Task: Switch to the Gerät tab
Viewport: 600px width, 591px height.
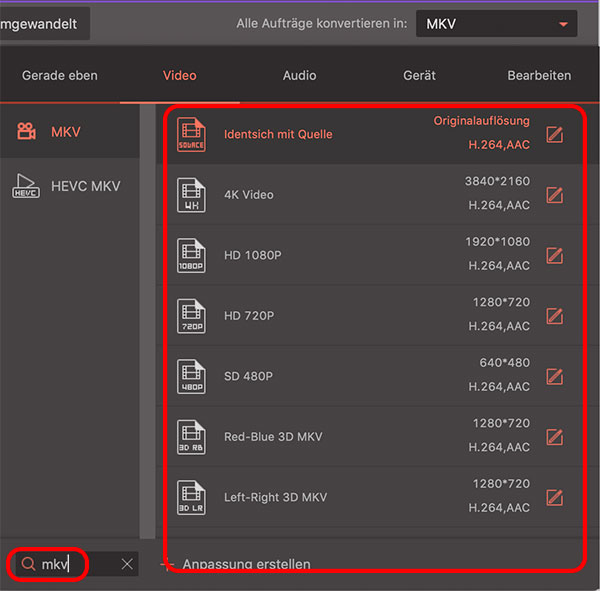Action: tap(419, 75)
